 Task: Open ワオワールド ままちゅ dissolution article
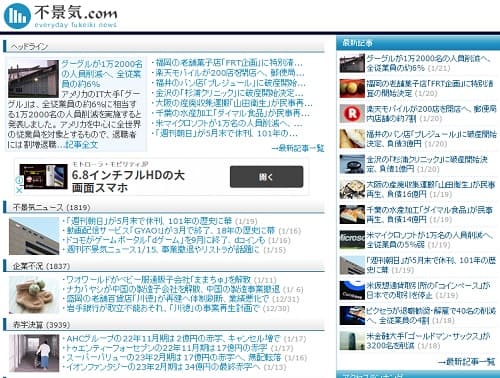click(158, 280)
